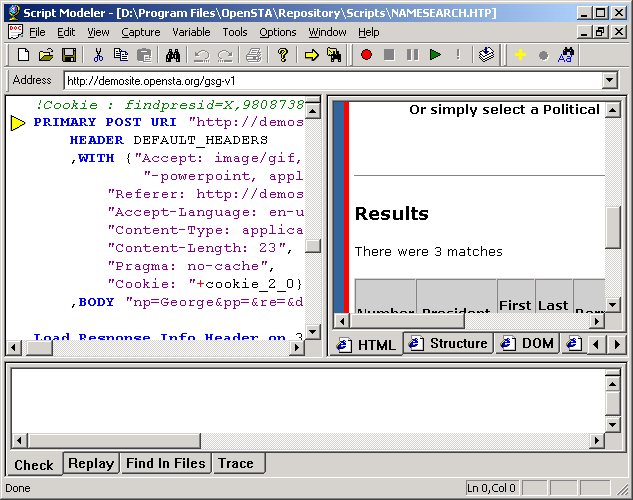This screenshot has width=633, height=500.
Task: Click the yellow question mark Help icon
Action: (283, 54)
